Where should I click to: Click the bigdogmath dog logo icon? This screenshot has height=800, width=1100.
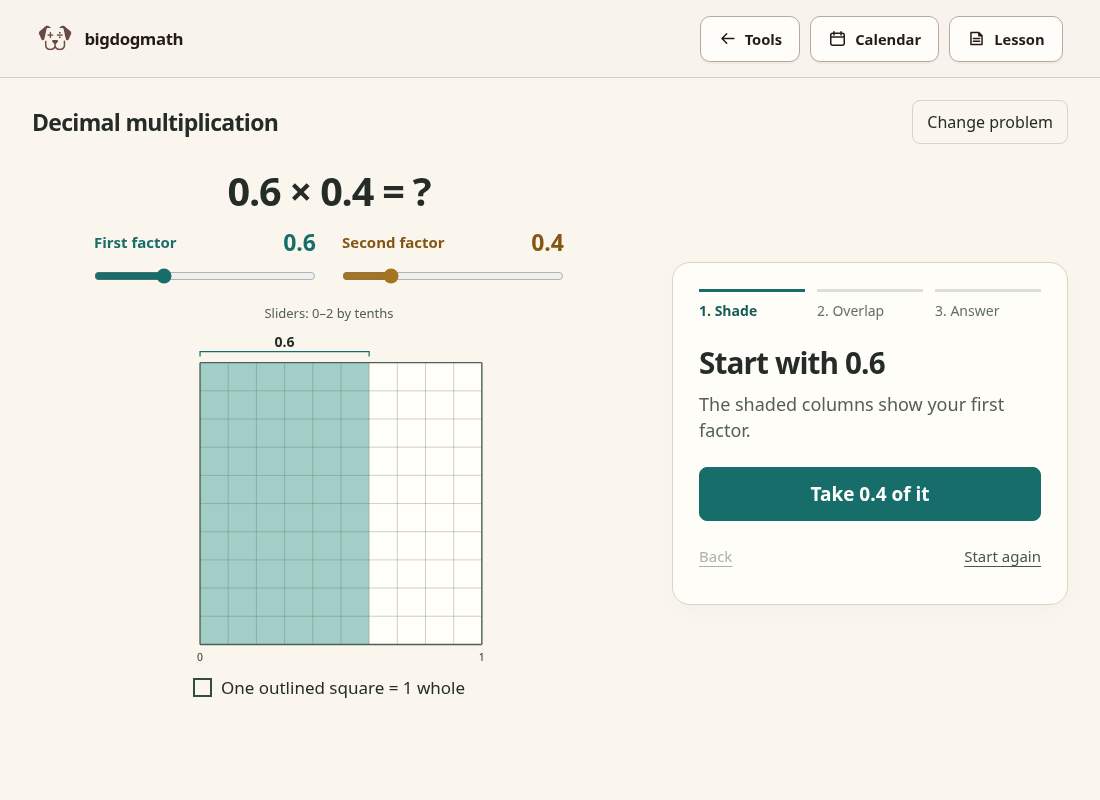click(x=55, y=39)
